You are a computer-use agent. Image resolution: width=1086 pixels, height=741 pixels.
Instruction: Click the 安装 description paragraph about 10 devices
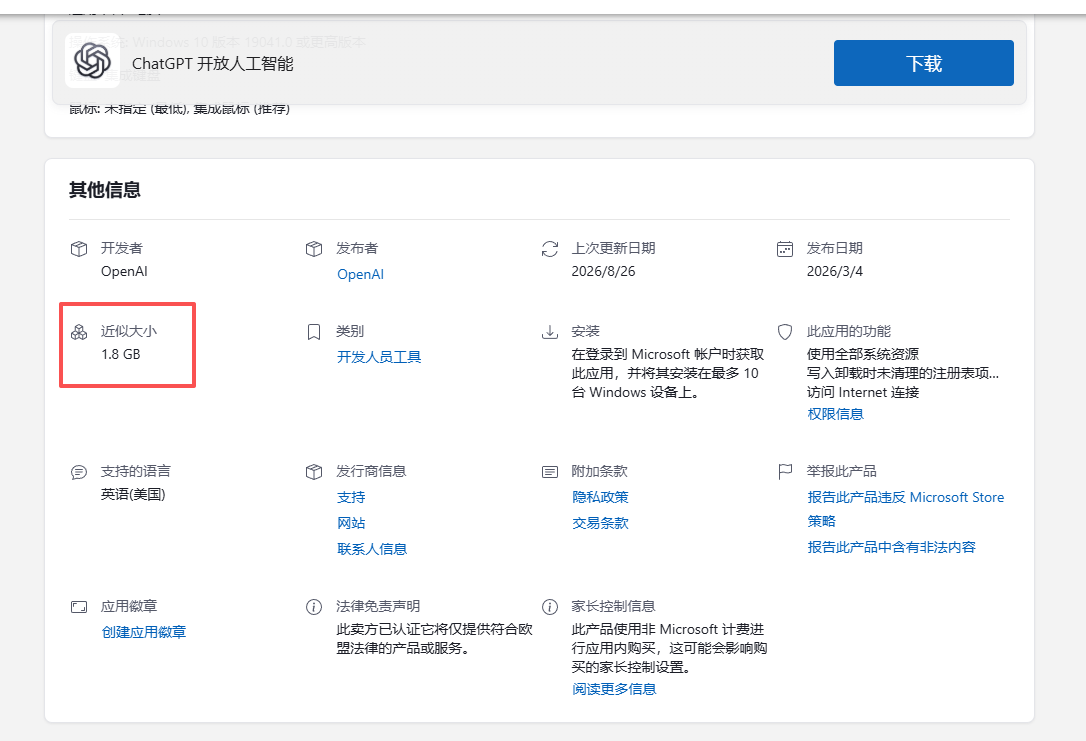[667, 373]
